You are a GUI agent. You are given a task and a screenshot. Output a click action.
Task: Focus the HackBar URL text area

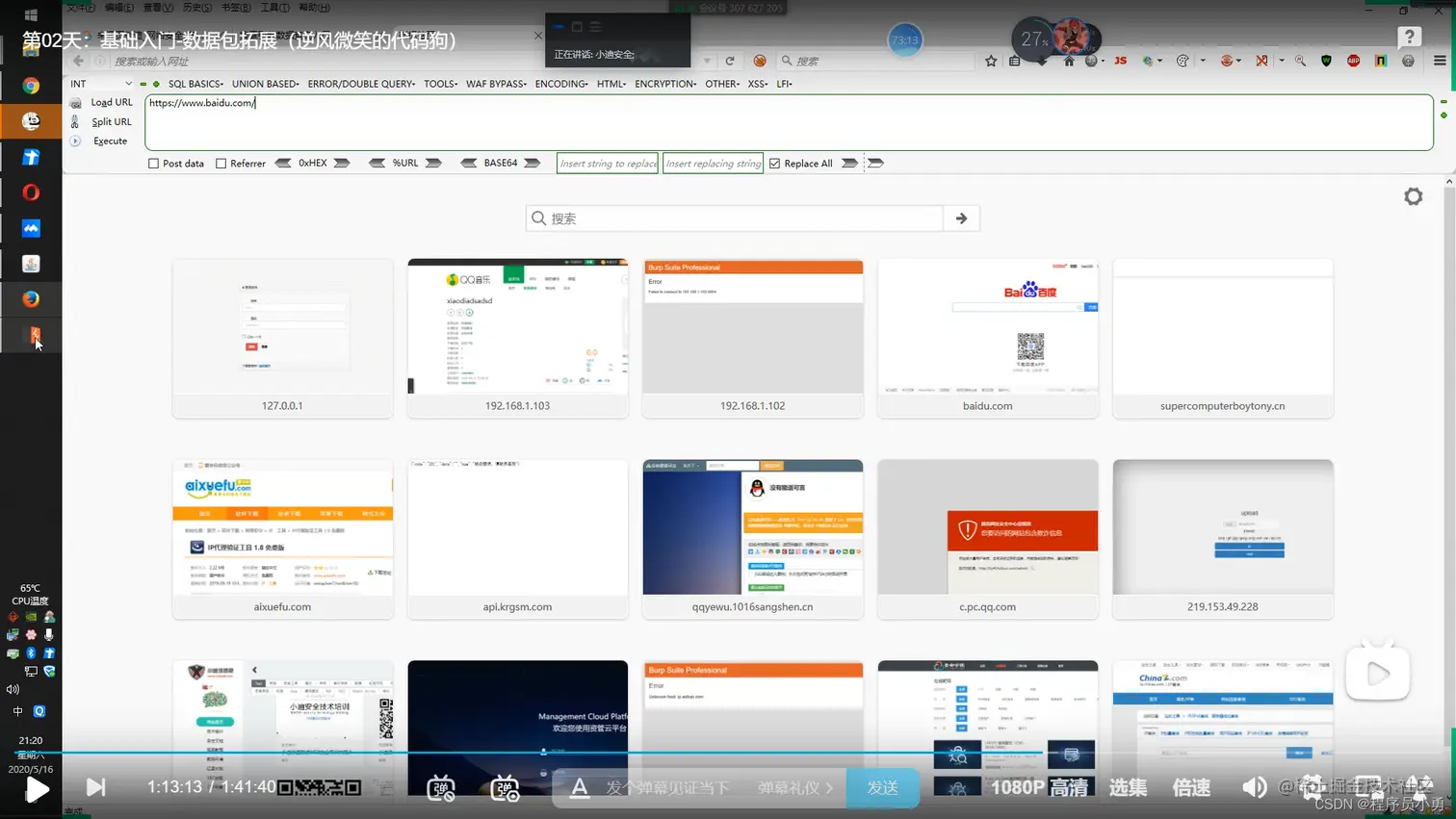[x=789, y=122]
